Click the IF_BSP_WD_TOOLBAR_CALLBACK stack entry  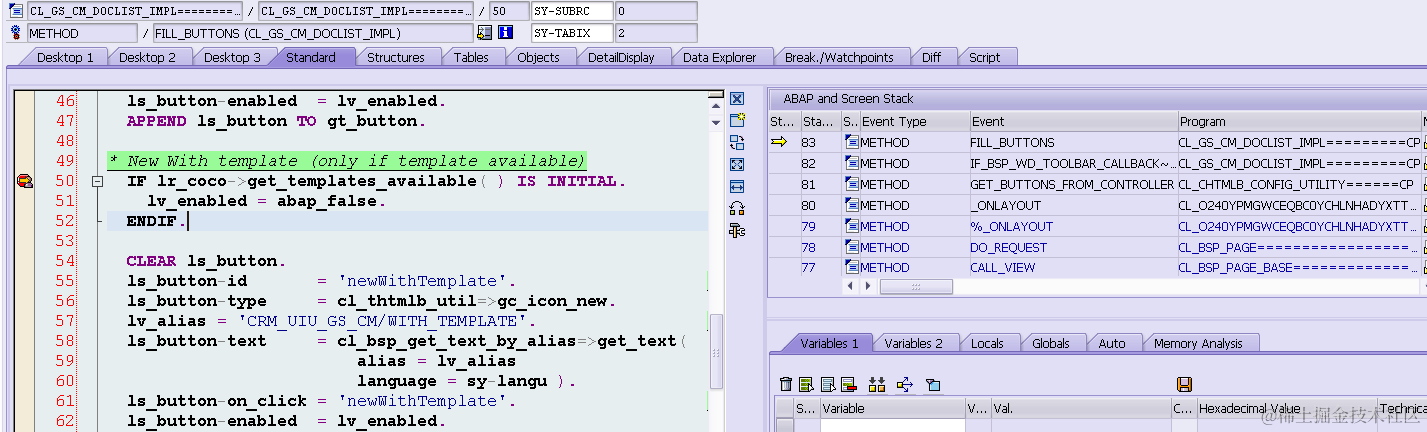[x=1072, y=163]
